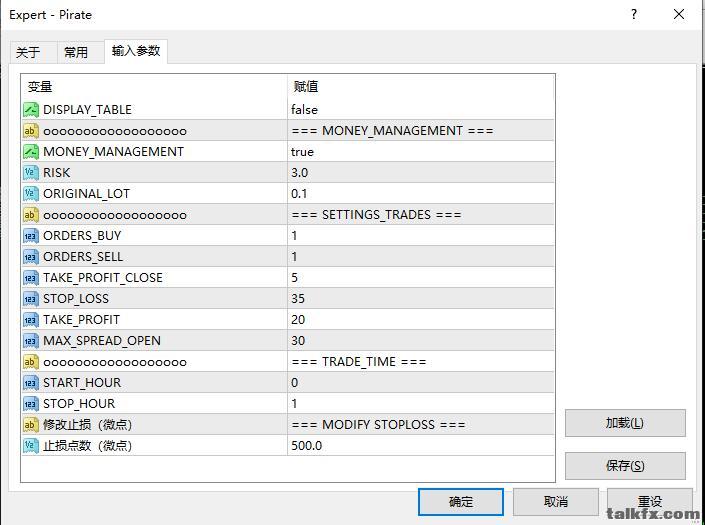Click the RISK double-type icon
Image resolution: width=705 pixels, height=525 pixels.
pos(31,172)
